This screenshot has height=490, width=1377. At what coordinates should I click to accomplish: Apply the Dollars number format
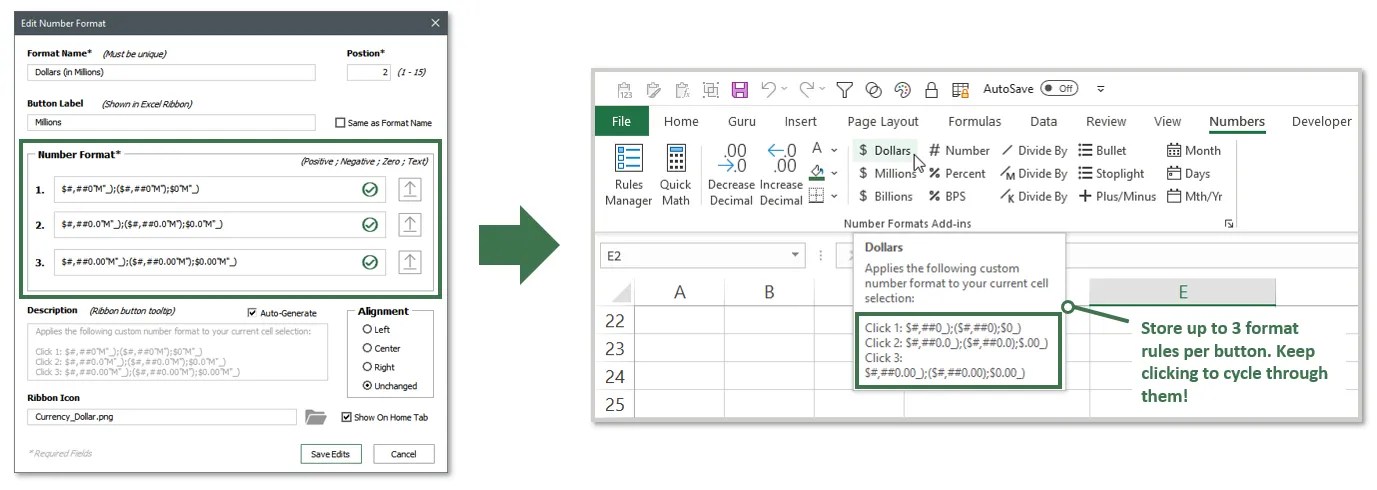(x=884, y=150)
